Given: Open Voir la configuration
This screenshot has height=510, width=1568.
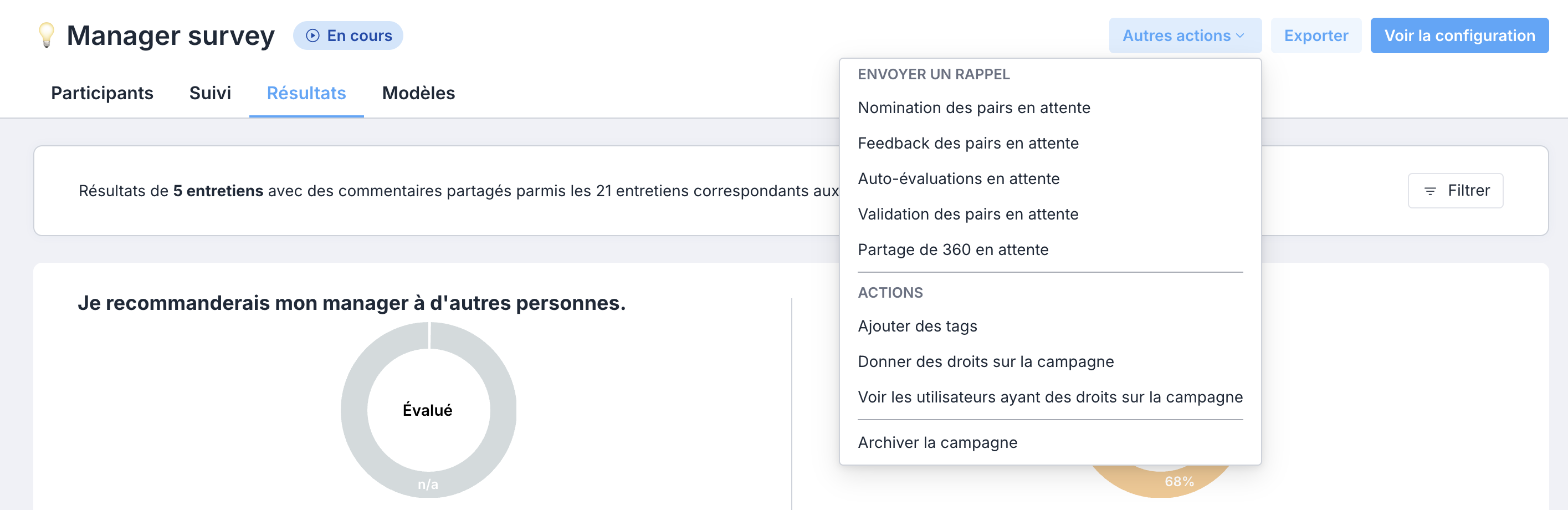Looking at the screenshot, I should (1459, 36).
